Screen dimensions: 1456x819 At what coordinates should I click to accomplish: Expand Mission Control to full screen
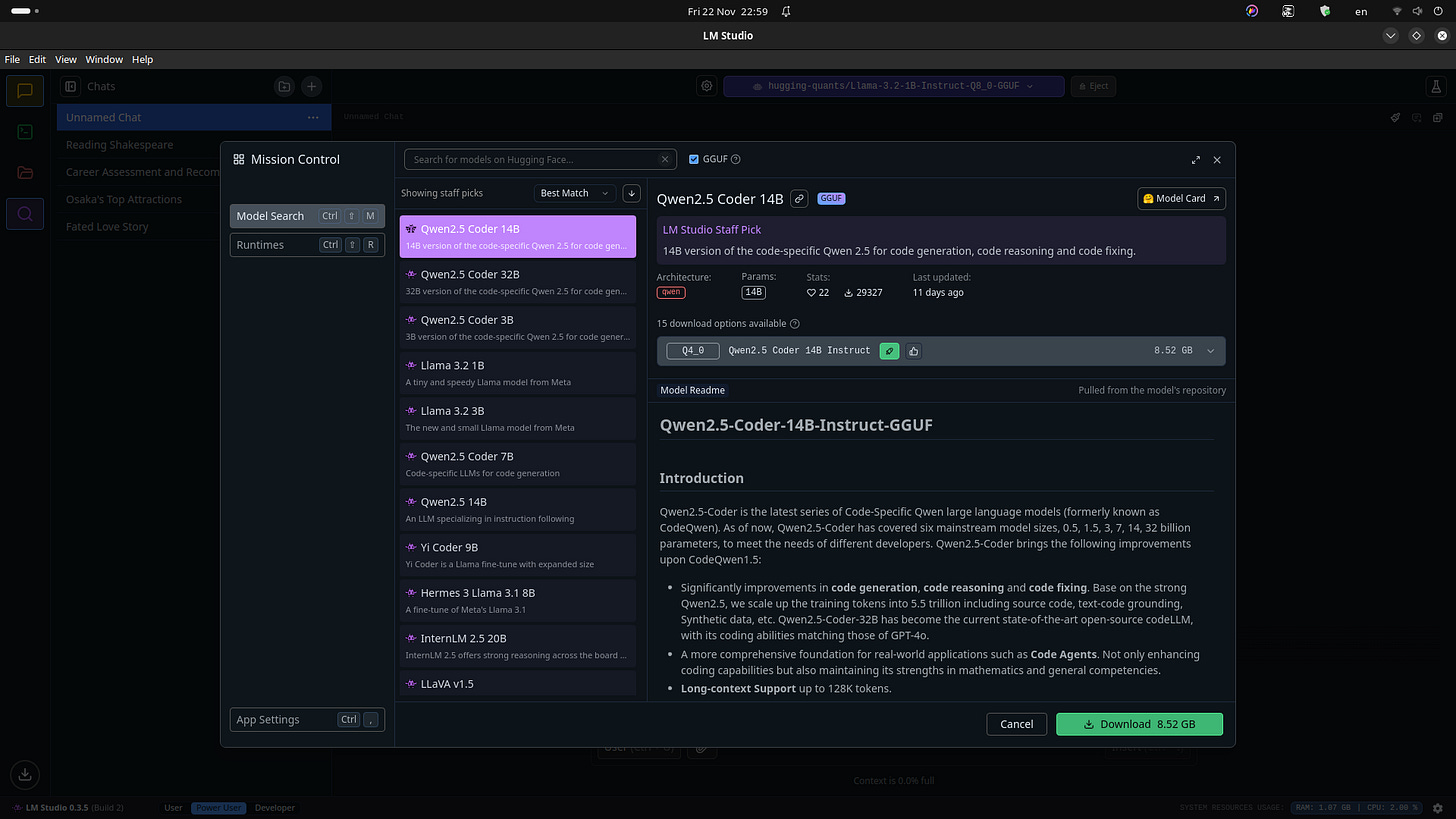coord(1196,160)
